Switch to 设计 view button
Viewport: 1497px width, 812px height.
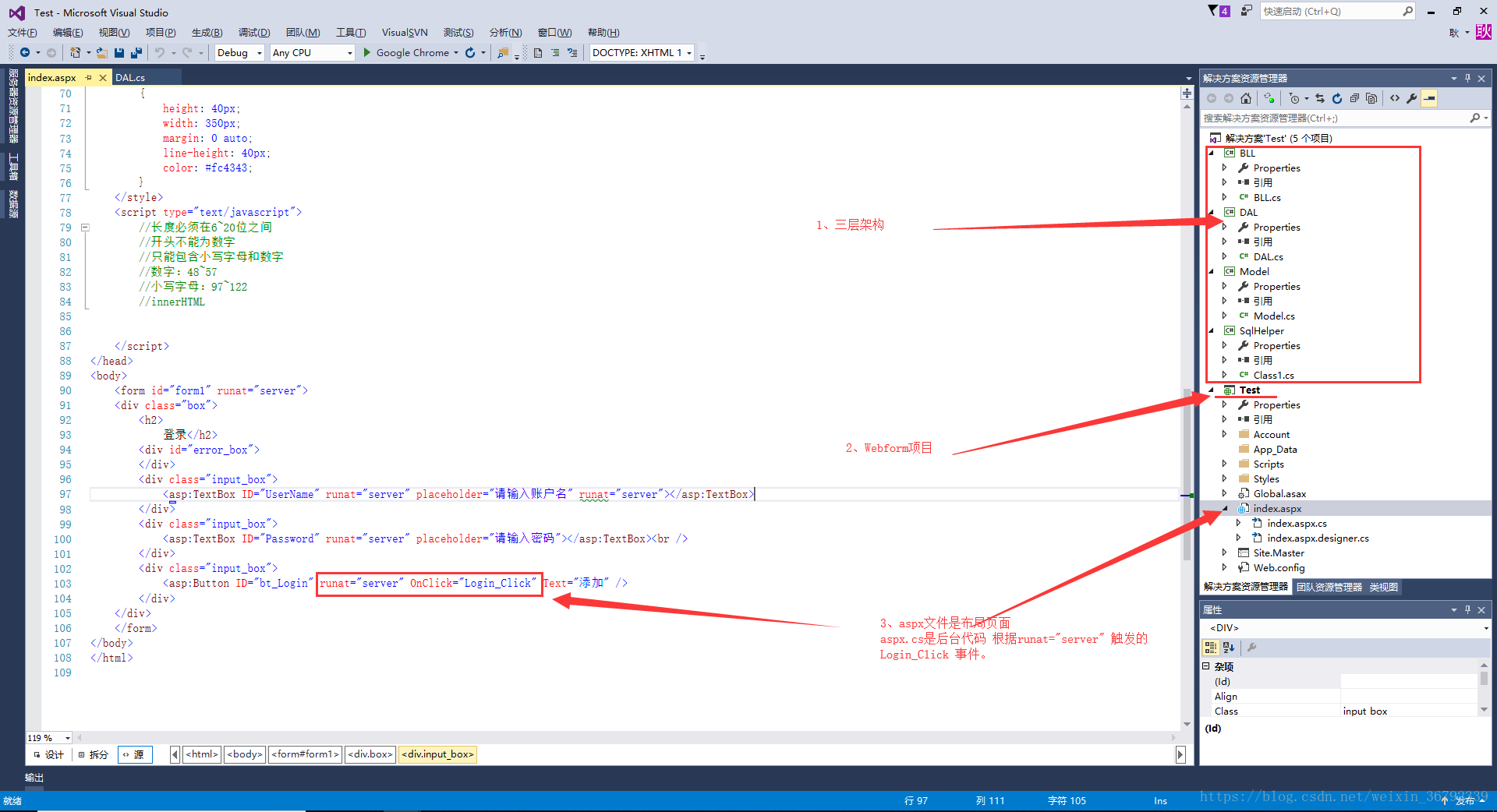pos(49,754)
